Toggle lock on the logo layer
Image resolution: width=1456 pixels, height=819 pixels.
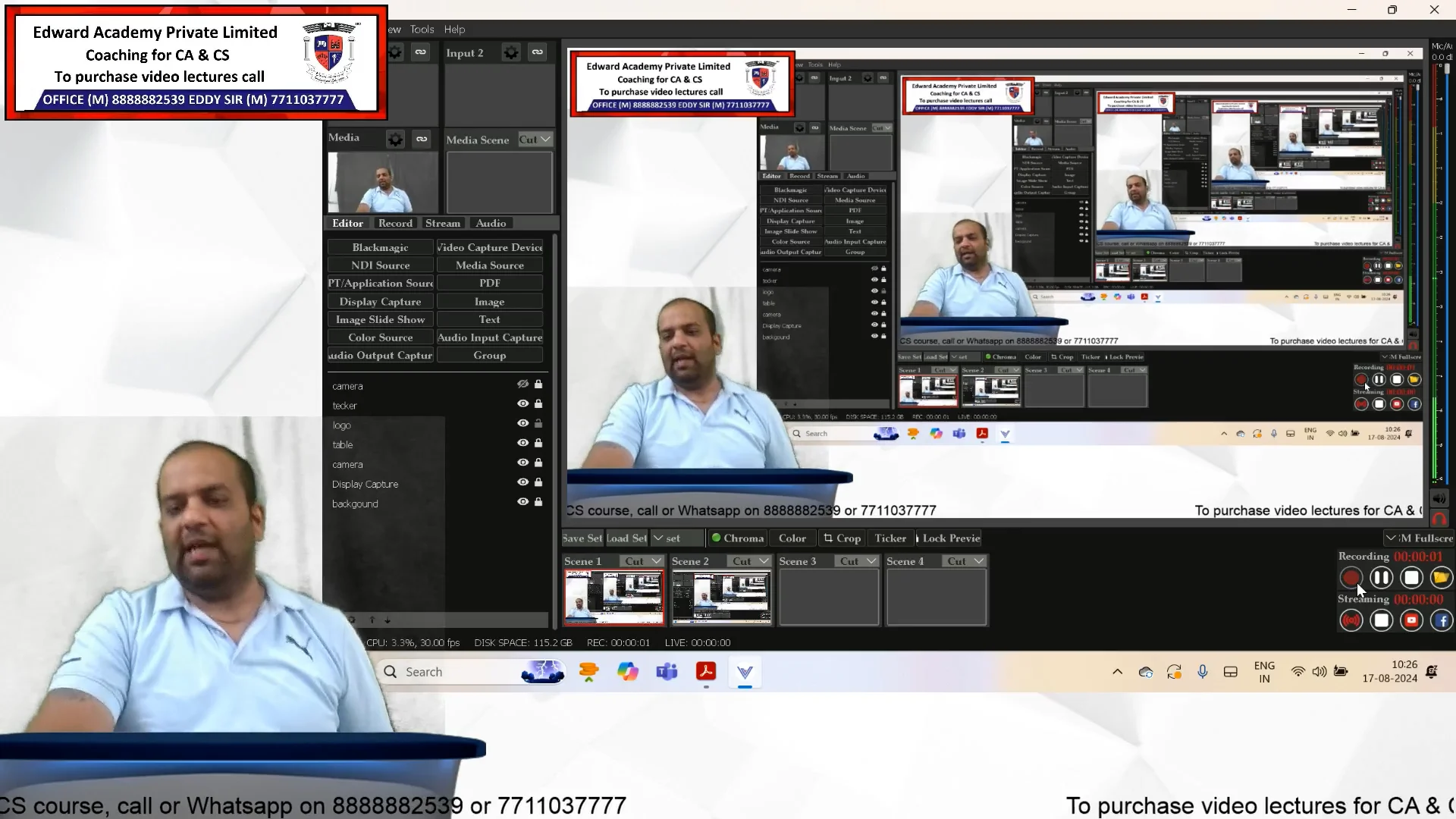pos(538,423)
